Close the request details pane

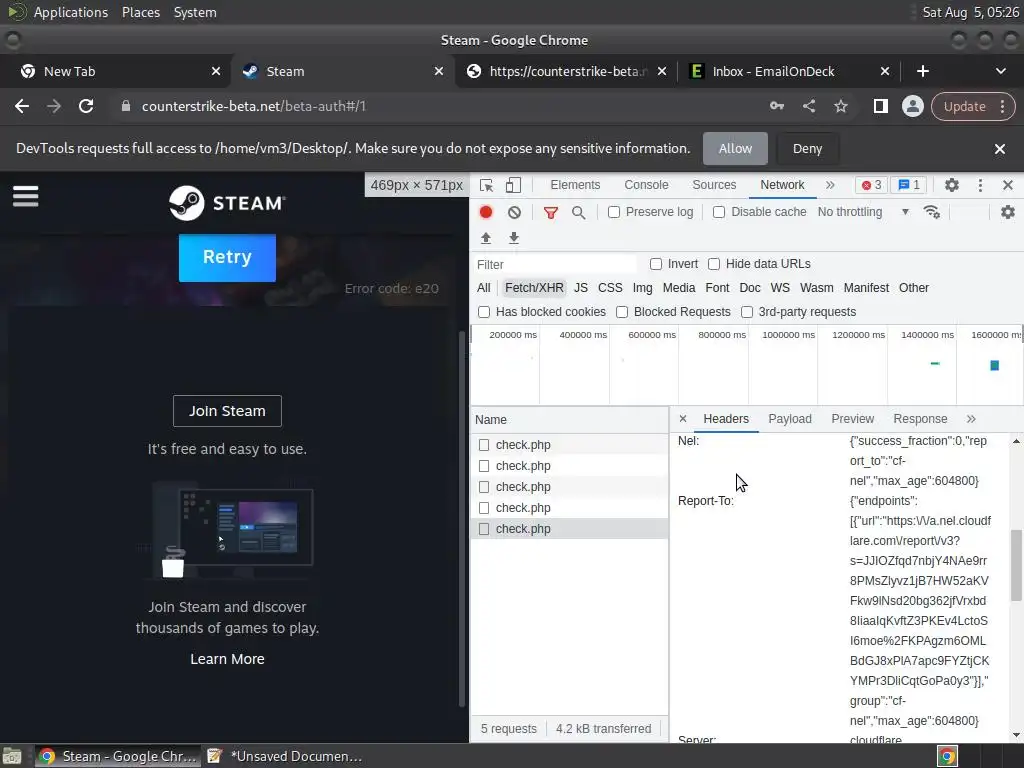click(x=682, y=419)
